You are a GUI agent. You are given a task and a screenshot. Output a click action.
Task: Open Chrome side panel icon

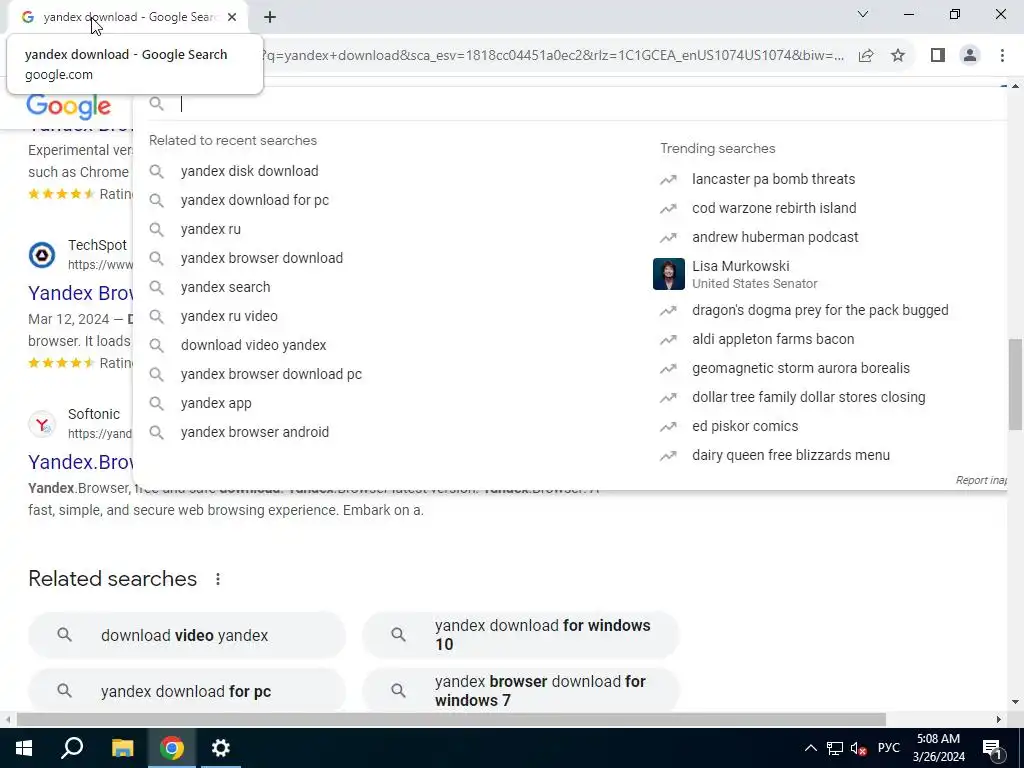pyautogui.click(x=938, y=56)
